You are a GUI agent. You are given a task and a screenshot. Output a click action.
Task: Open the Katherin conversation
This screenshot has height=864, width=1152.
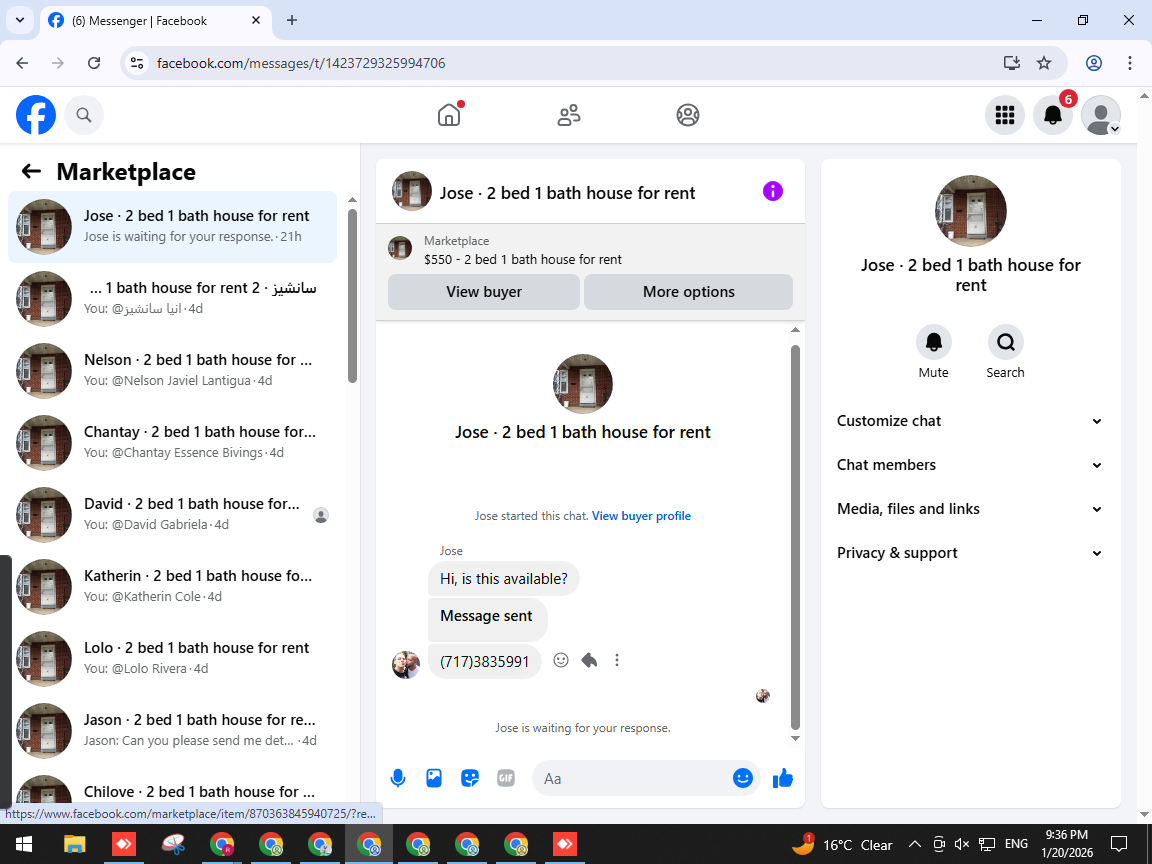(x=173, y=586)
